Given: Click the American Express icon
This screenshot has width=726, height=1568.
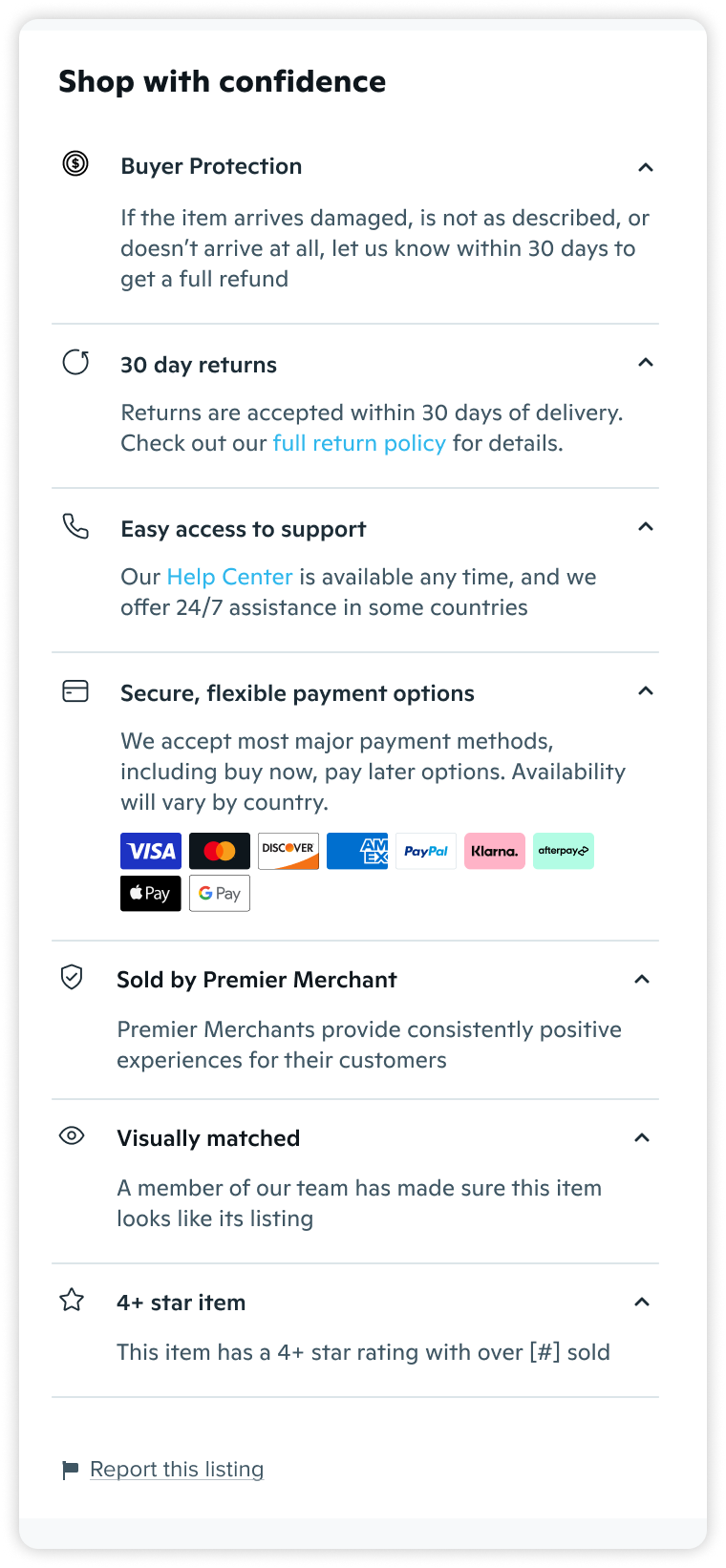Looking at the screenshot, I should pos(357,851).
